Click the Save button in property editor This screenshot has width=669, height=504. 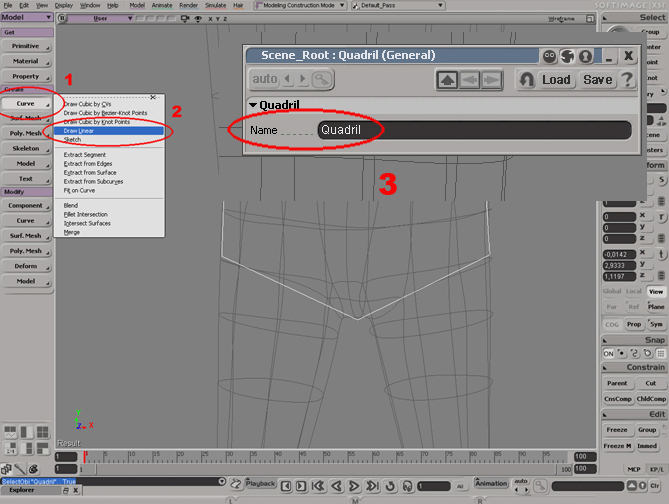coord(597,80)
